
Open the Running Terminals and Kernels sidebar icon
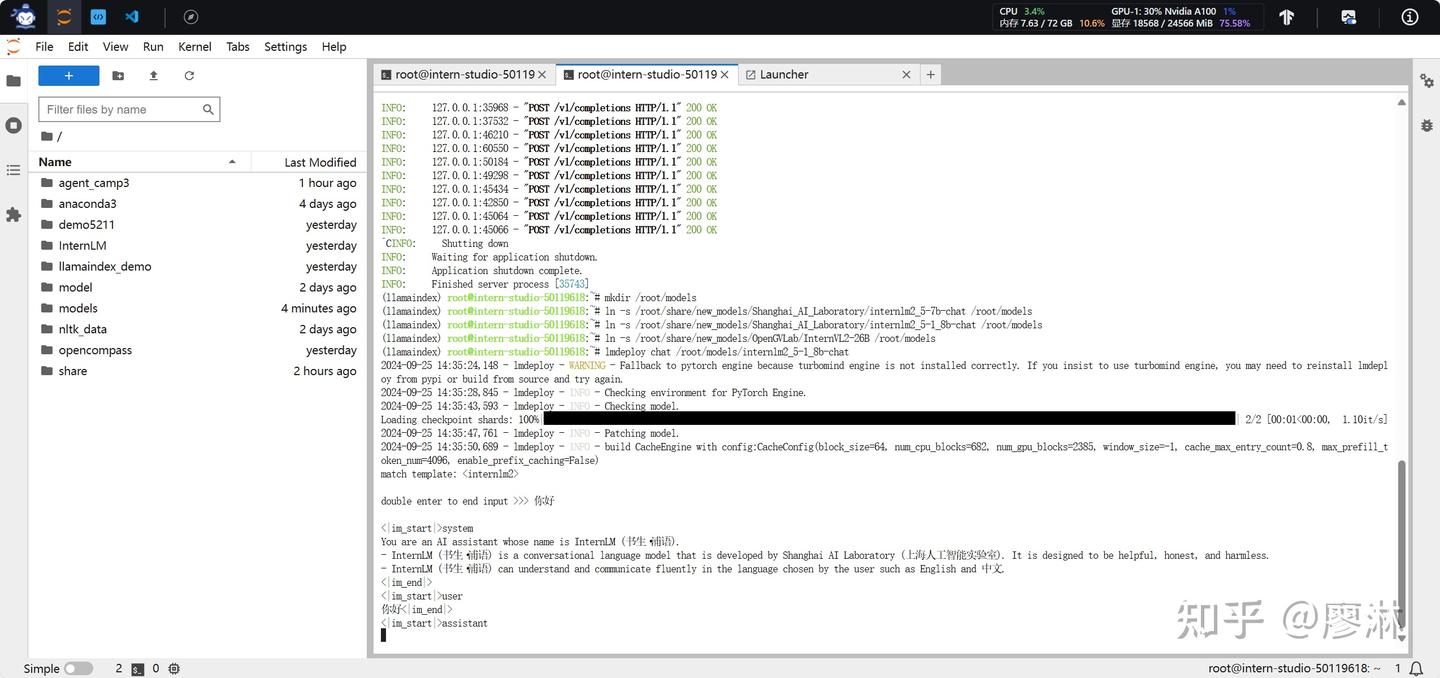click(14, 125)
